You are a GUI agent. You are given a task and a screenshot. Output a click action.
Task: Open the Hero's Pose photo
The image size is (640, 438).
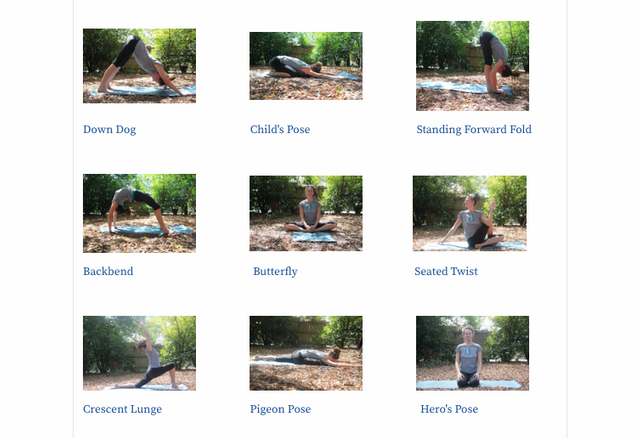pos(472,353)
